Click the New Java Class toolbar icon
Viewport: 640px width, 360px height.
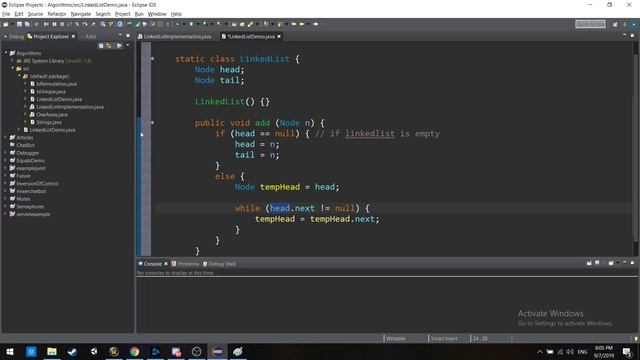[242, 24]
